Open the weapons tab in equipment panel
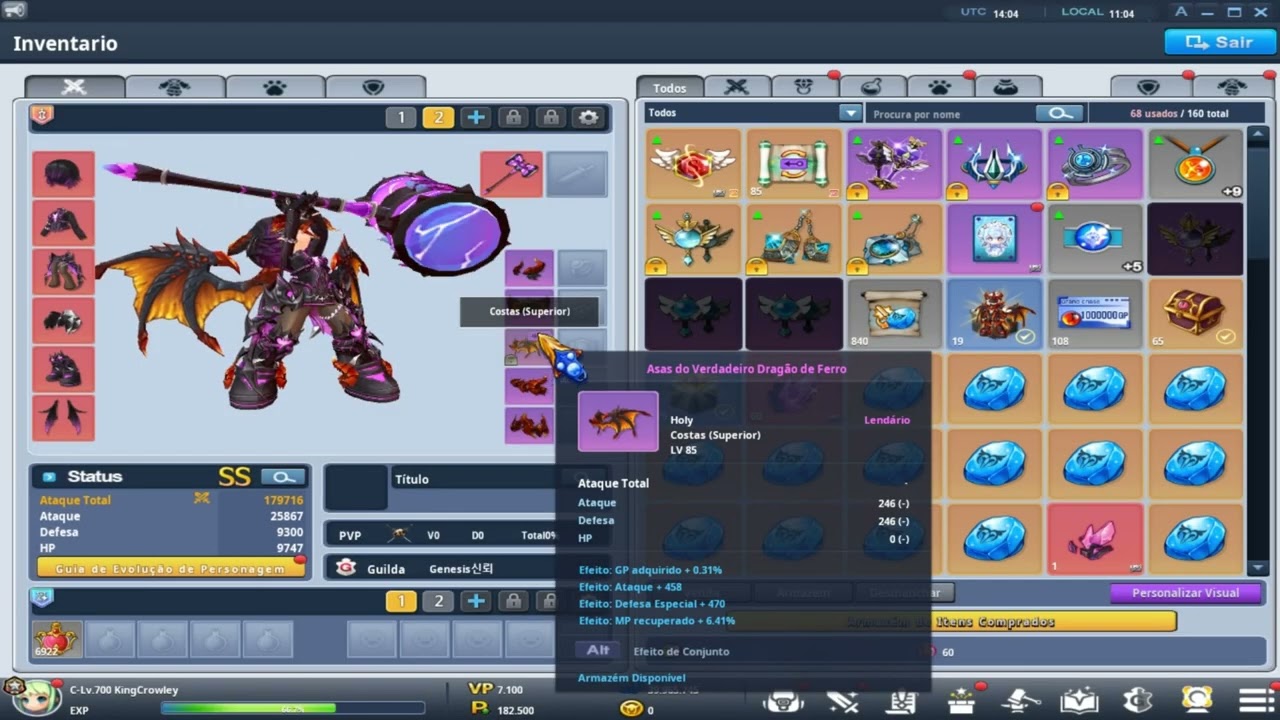Screen dimensions: 1280x720 74,87
